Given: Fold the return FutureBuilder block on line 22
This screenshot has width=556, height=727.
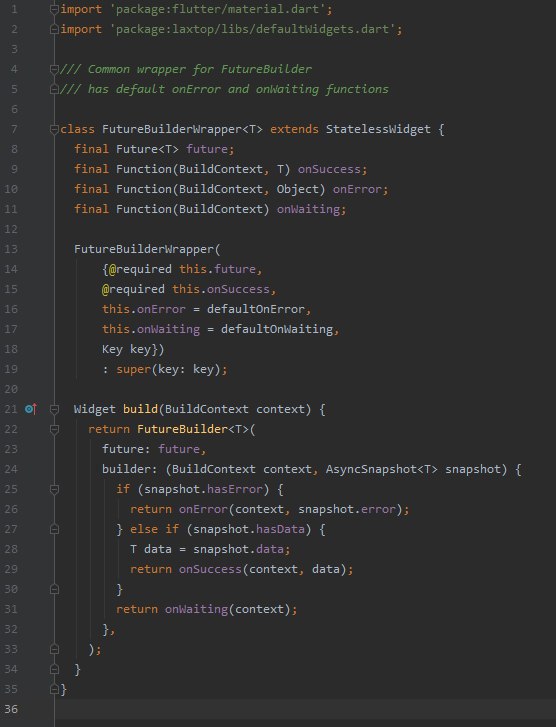Looking at the screenshot, I should (x=54, y=429).
